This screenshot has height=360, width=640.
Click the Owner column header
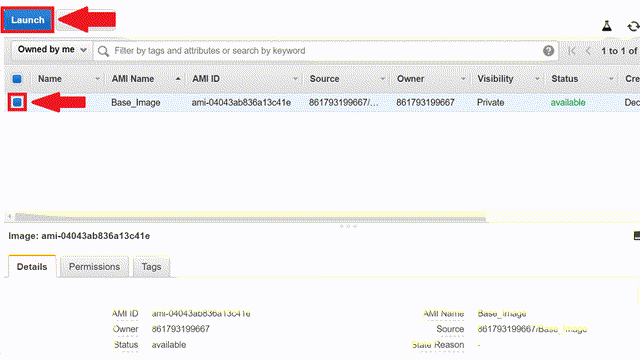(410, 79)
